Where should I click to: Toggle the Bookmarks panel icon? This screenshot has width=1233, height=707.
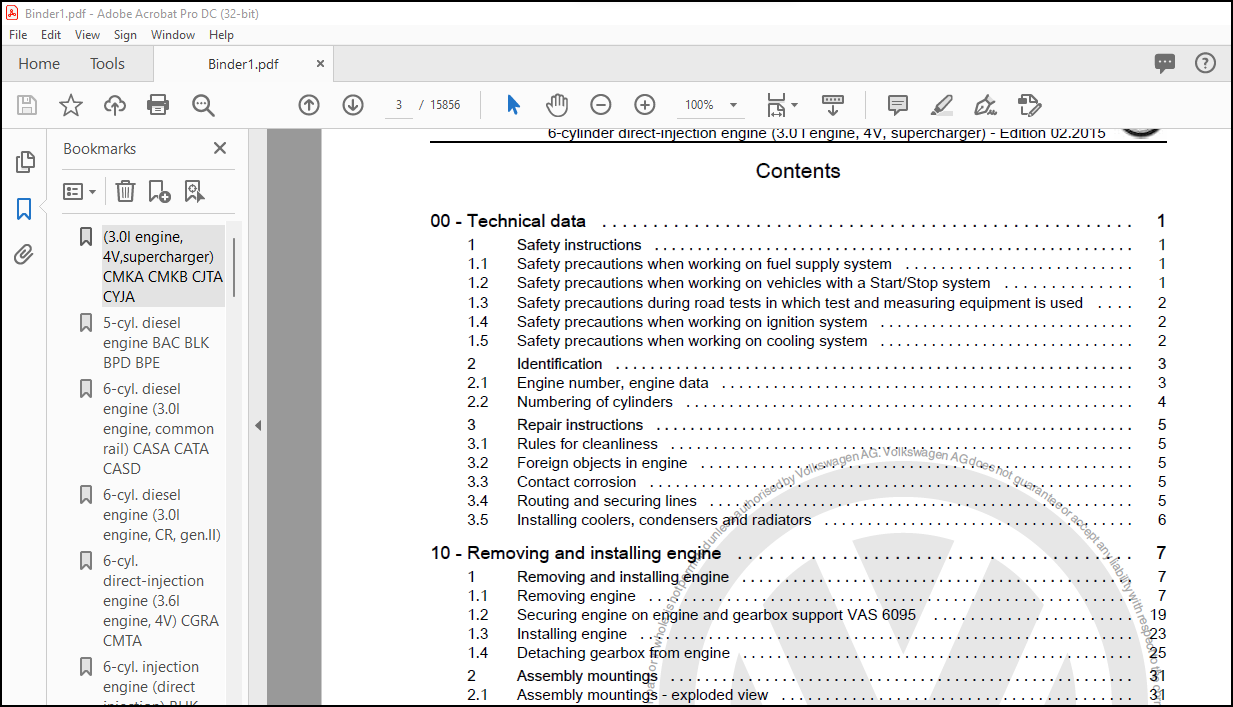[24, 209]
